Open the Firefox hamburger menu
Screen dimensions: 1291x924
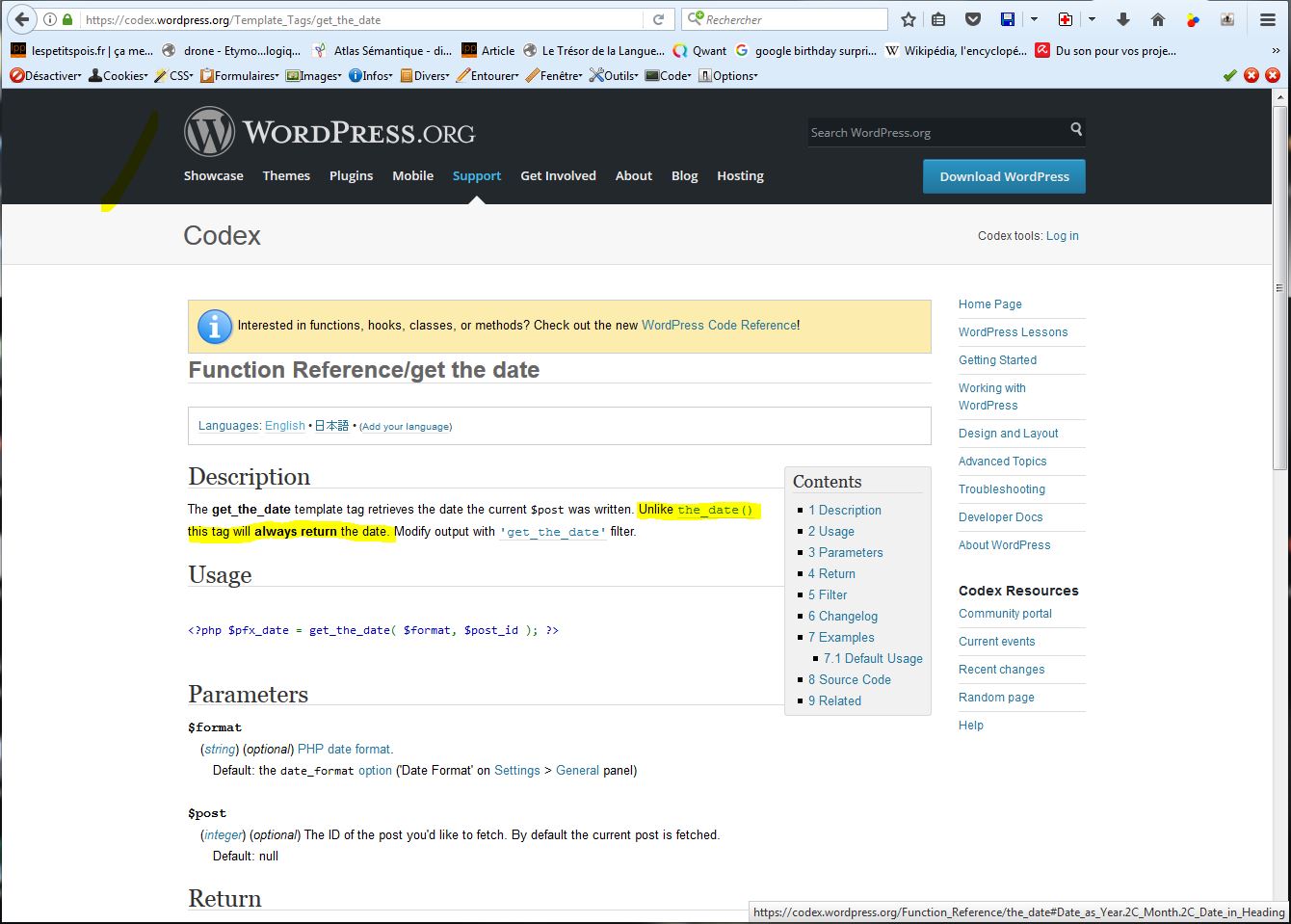(x=1268, y=19)
